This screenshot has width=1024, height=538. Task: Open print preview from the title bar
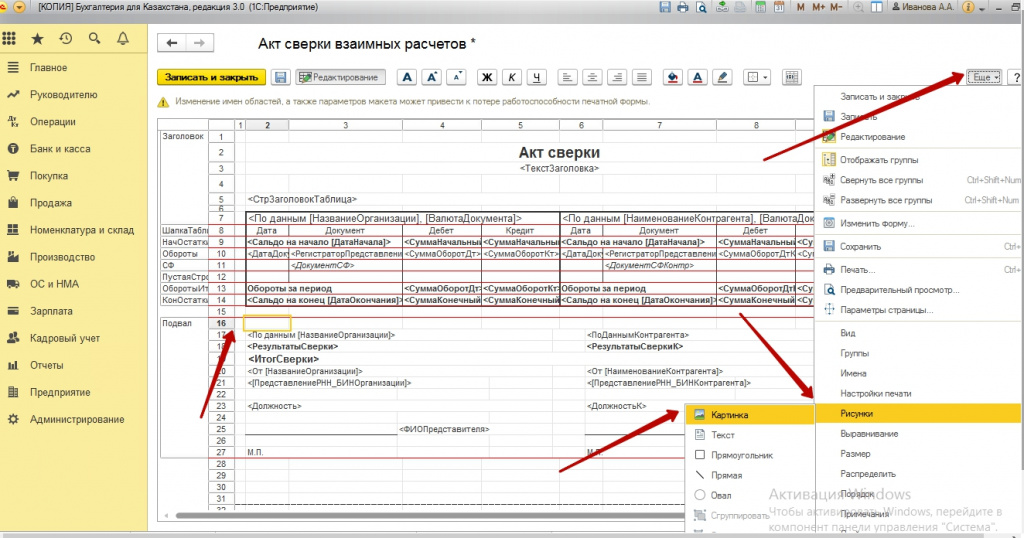(701, 7)
